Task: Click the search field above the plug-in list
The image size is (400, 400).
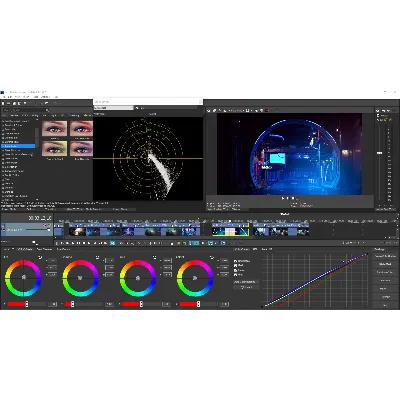Action: click(x=26, y=110)
